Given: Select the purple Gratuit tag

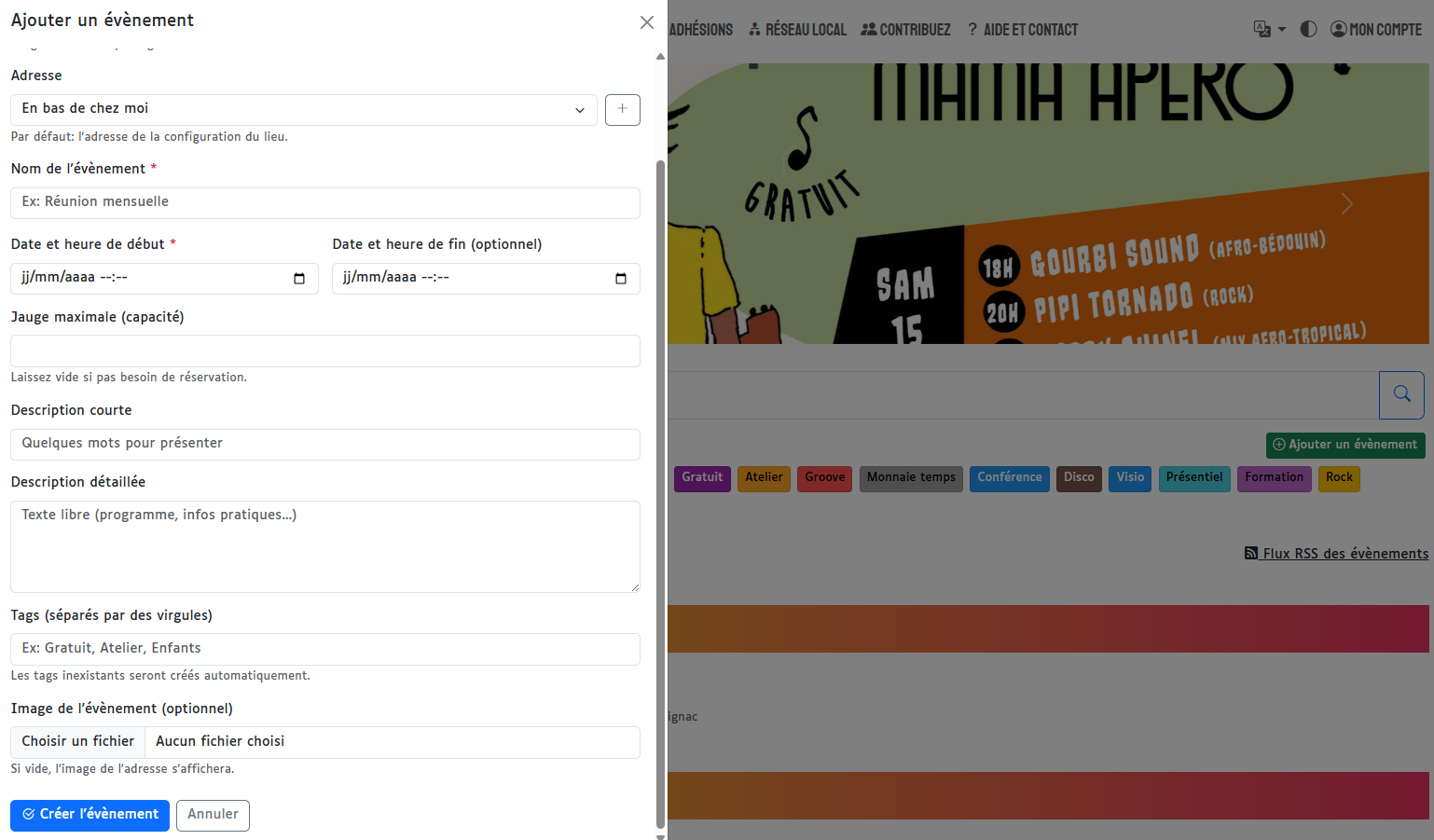Looking at the screenshot, I should 701,477.
